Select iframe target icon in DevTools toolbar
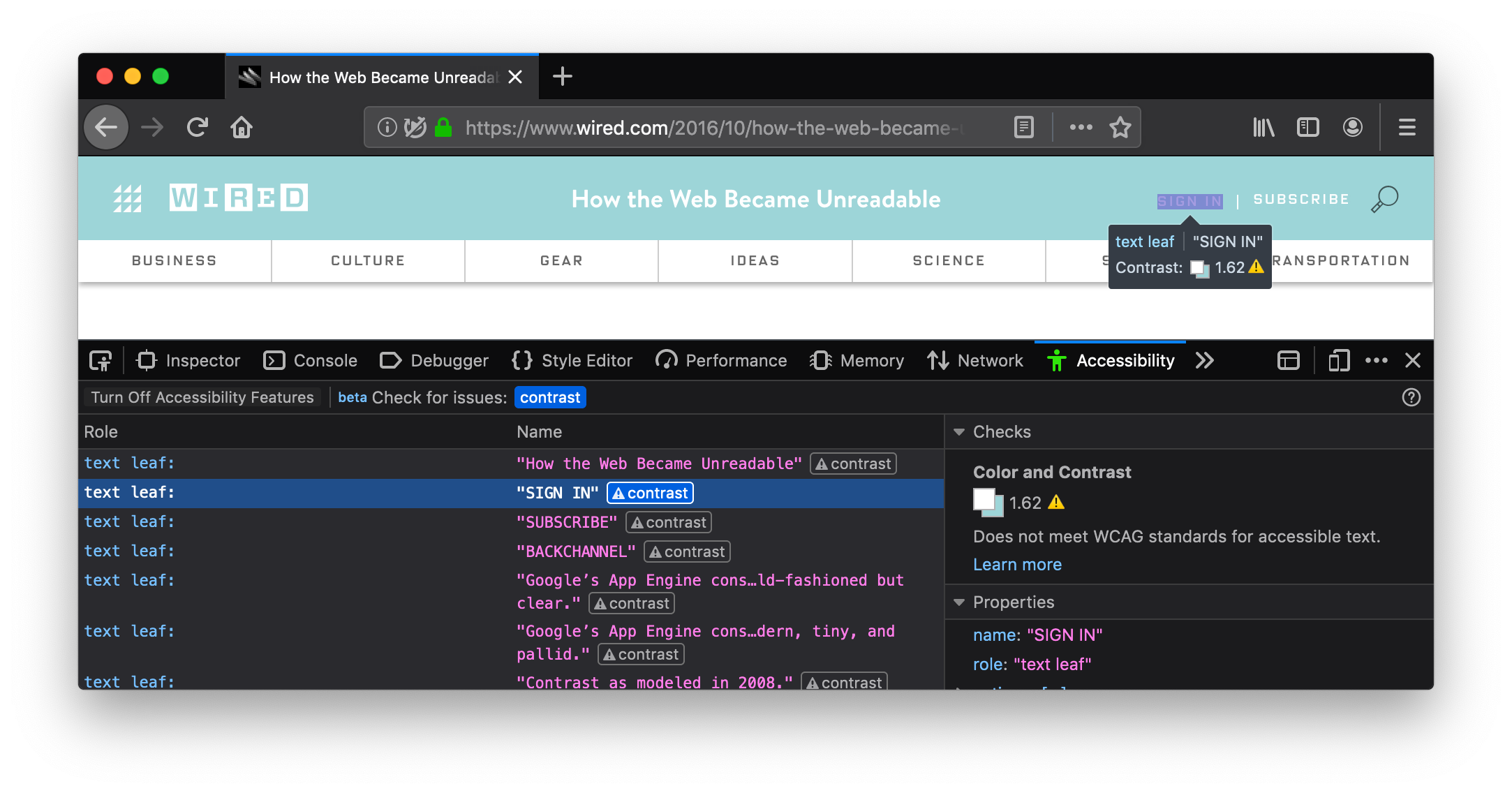Screen dimensions: 1512x793 [x=1288, y=360]
